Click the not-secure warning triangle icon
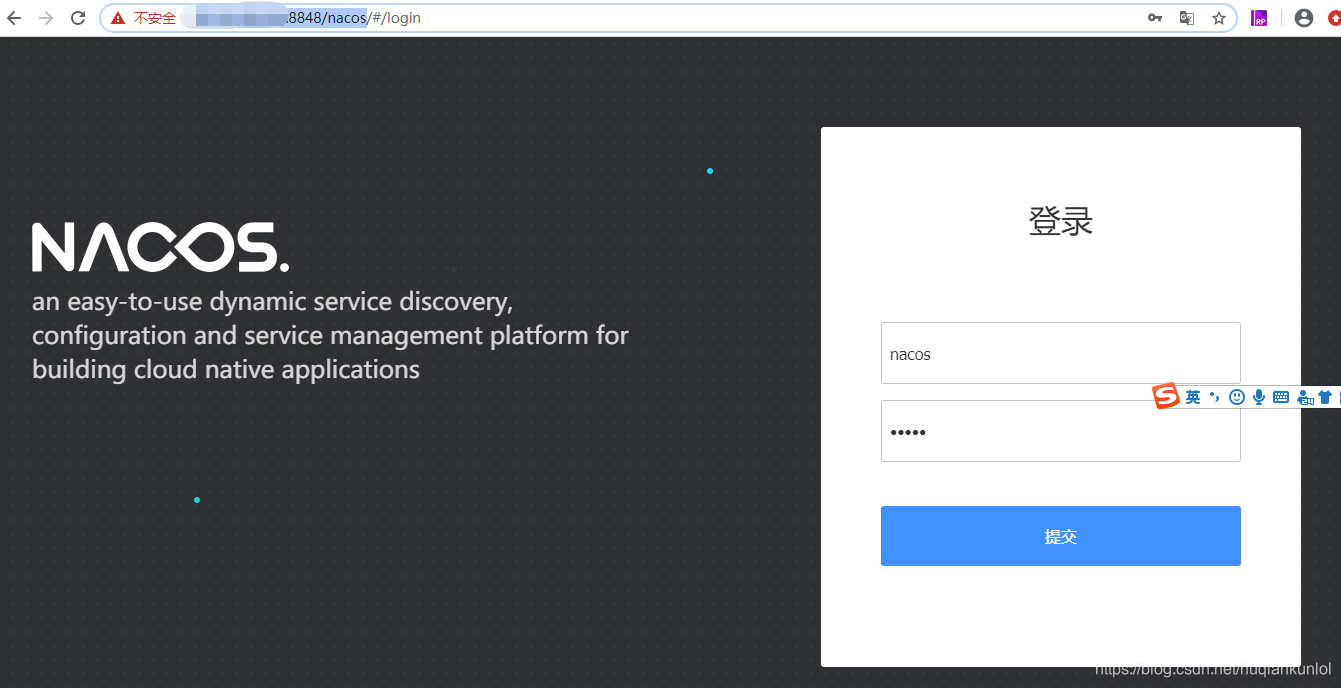 pyautogui.click(x=118, y=18)
